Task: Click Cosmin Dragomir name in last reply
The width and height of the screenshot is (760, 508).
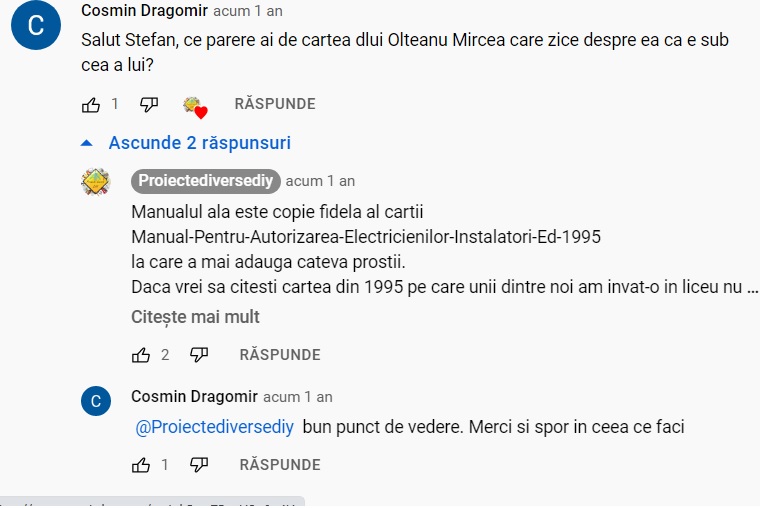Action: [x=194, y=396]
